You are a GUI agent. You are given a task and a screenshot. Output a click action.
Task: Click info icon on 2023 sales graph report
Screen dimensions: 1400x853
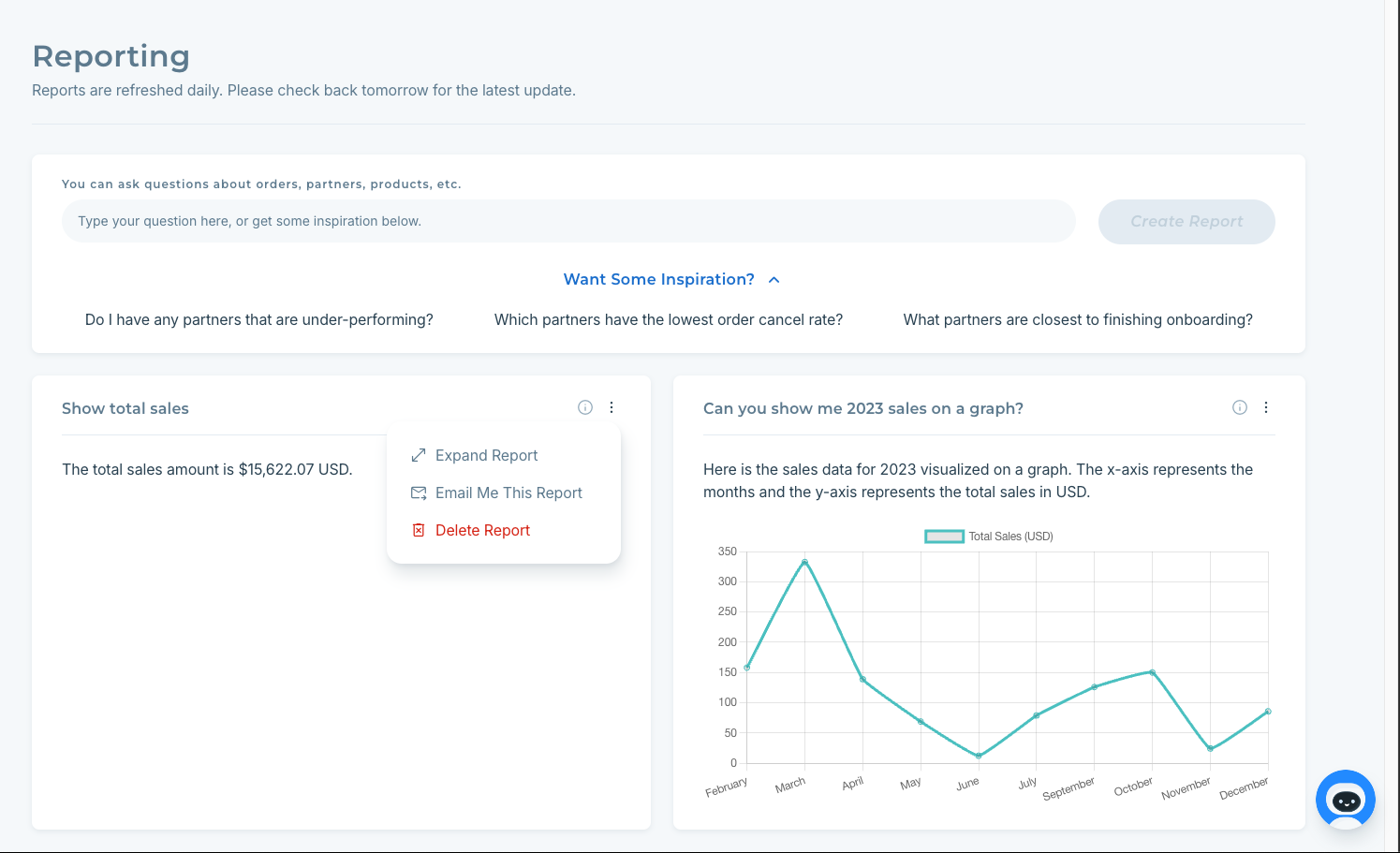(1240, 407)
